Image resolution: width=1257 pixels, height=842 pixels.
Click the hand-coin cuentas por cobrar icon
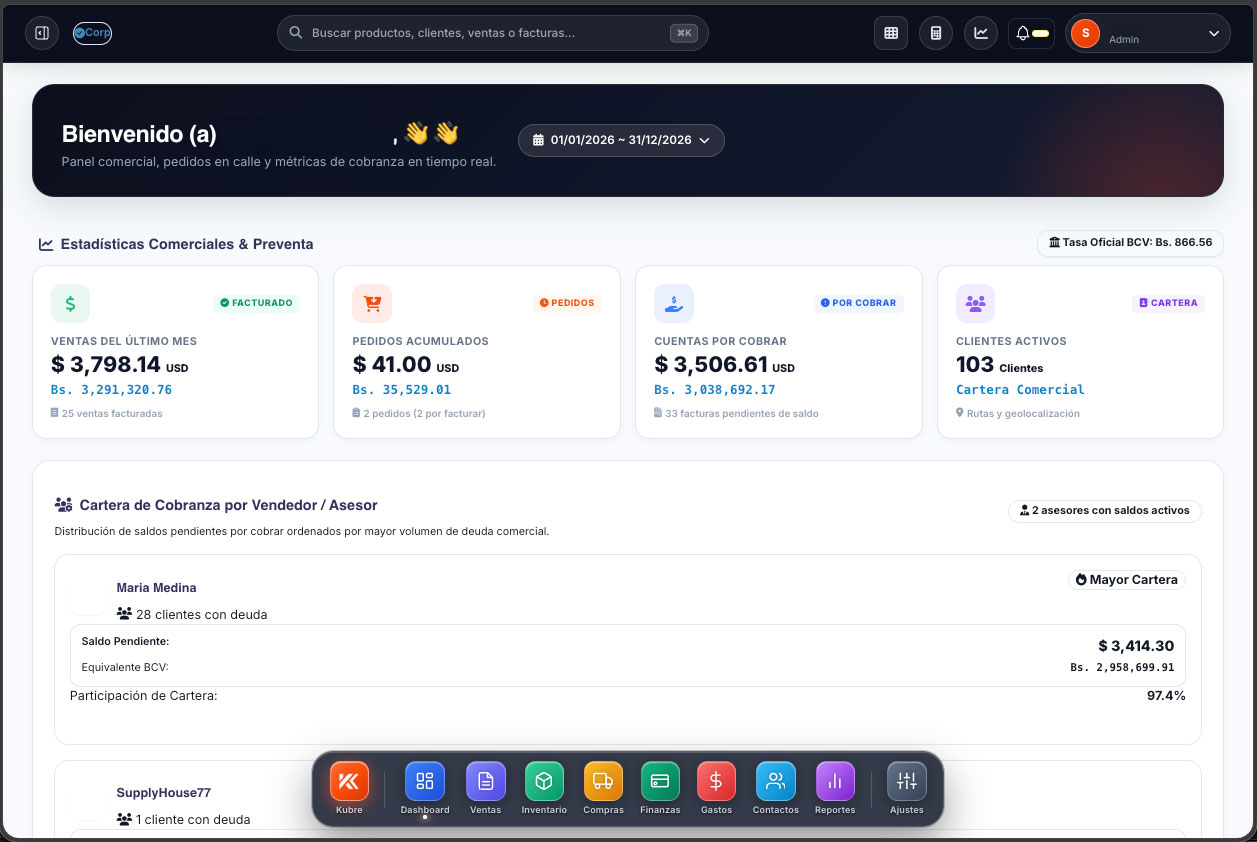point(674,304)
